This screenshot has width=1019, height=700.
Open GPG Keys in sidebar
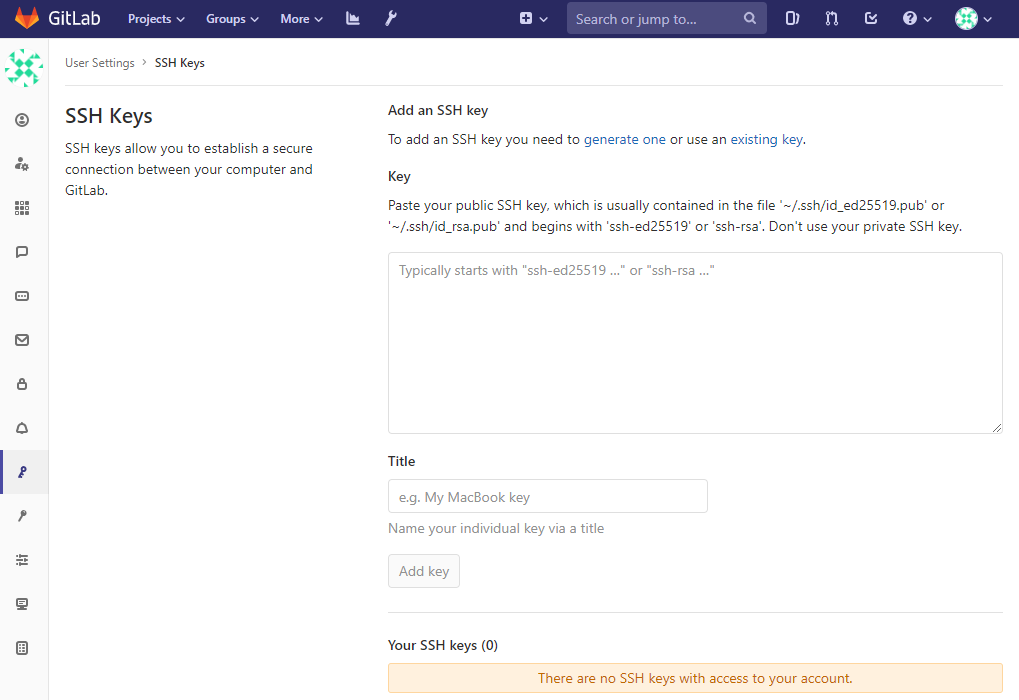(x=22, y=516)
